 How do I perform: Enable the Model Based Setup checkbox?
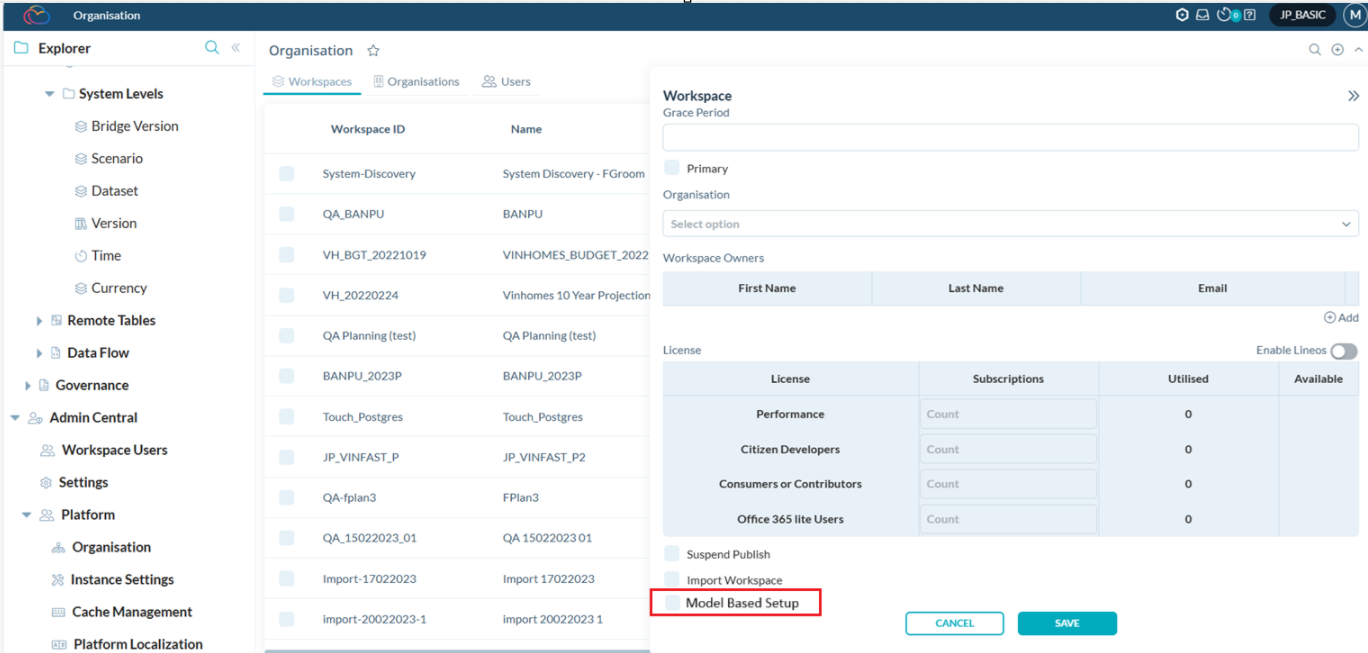tap(672, 603)
